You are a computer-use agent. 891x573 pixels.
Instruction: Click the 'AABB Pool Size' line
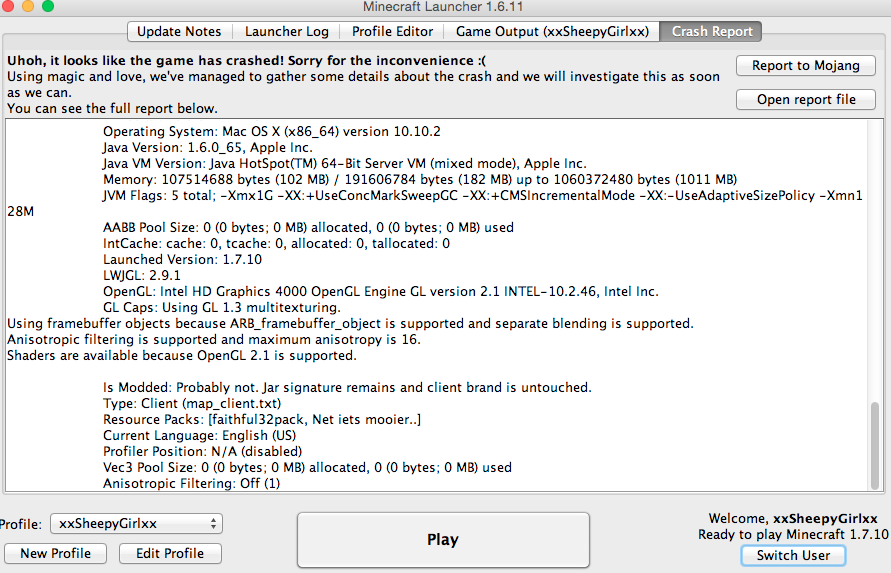tap(309, 227)
